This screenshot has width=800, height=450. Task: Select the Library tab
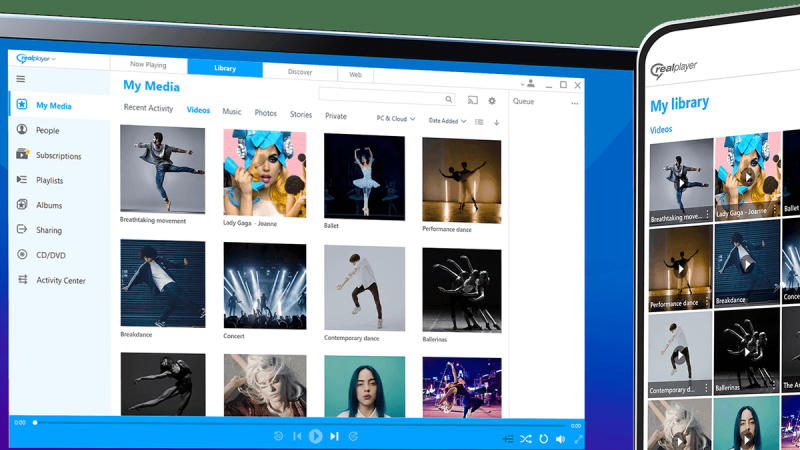tap(225, 68)
